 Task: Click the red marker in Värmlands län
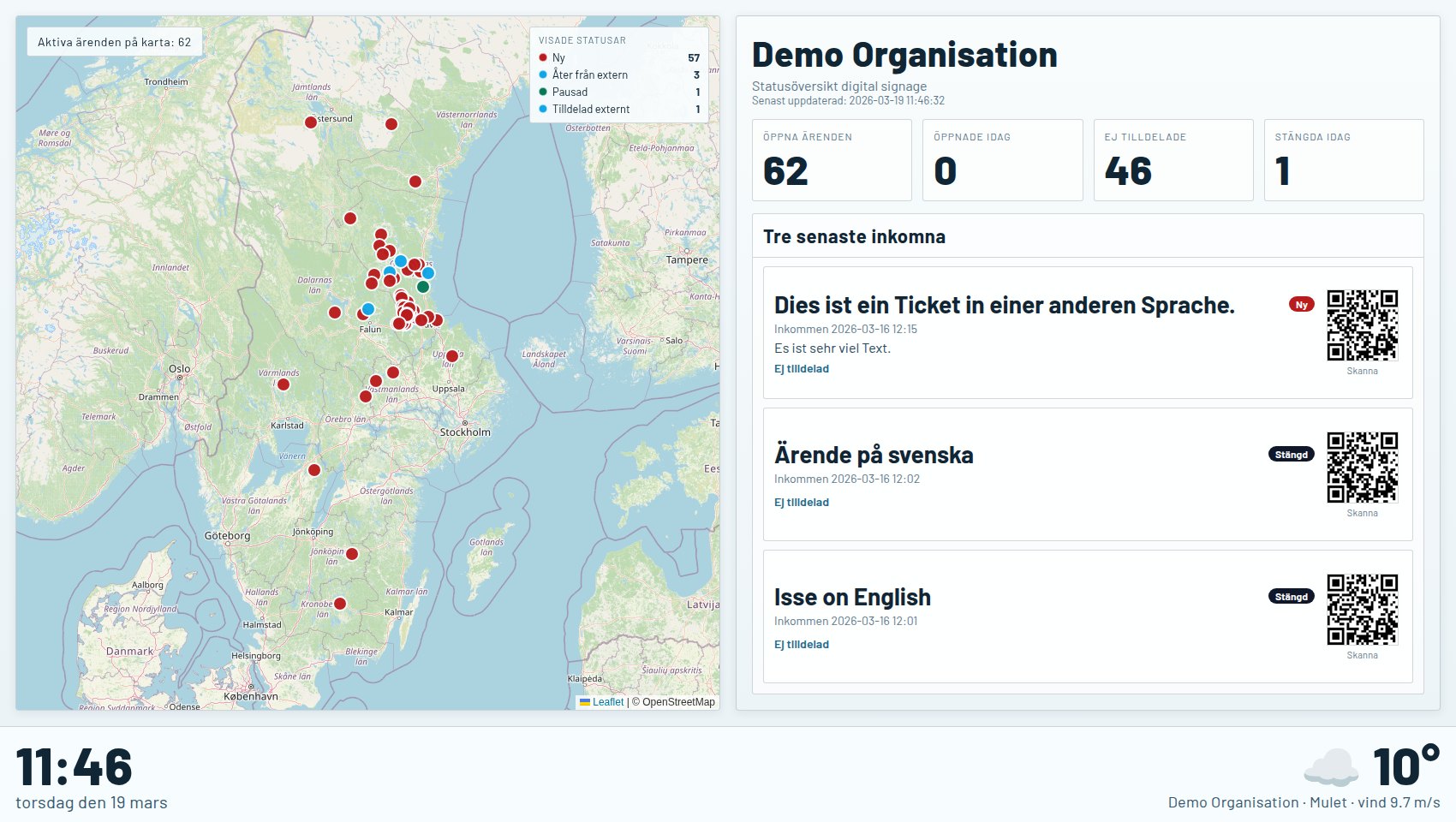click(x=283, y=384)
